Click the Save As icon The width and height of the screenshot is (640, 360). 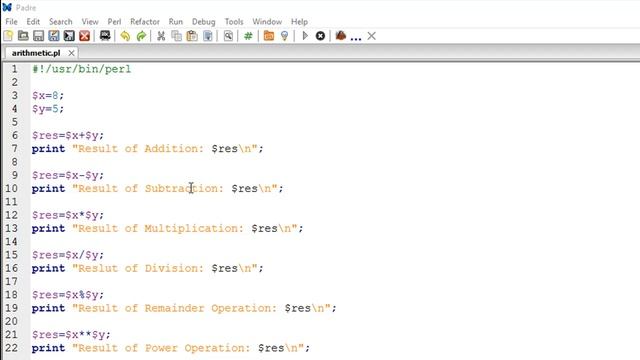coord(53,36)
